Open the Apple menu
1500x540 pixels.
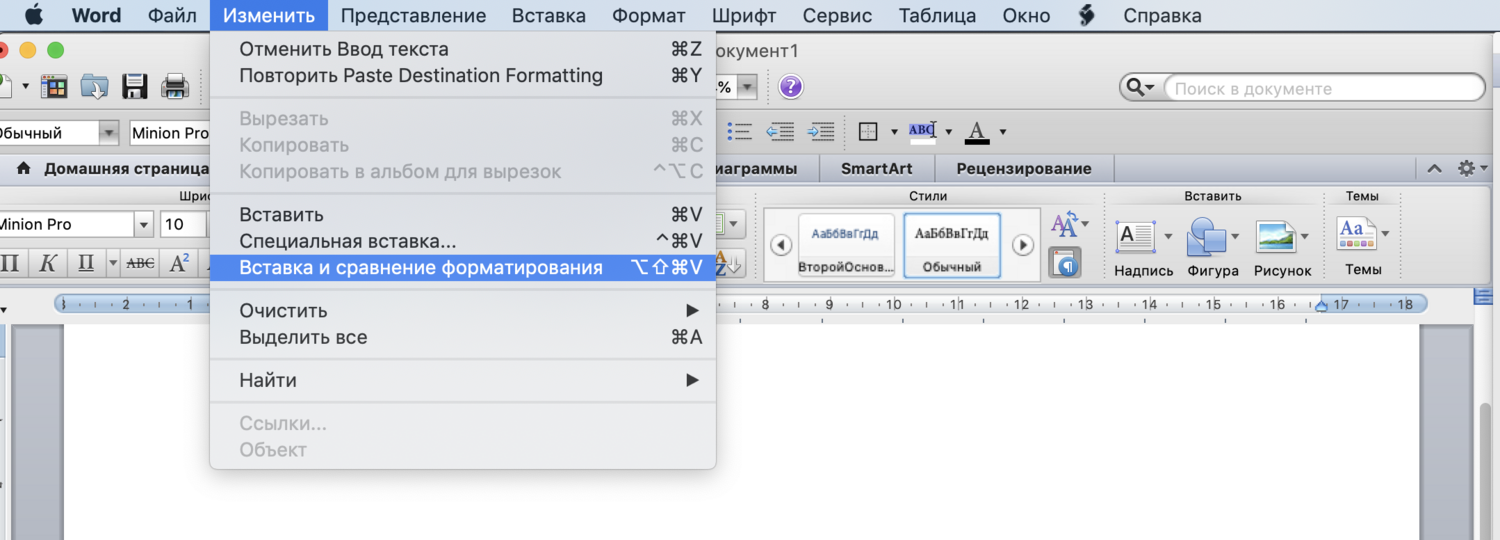point(33,15)
